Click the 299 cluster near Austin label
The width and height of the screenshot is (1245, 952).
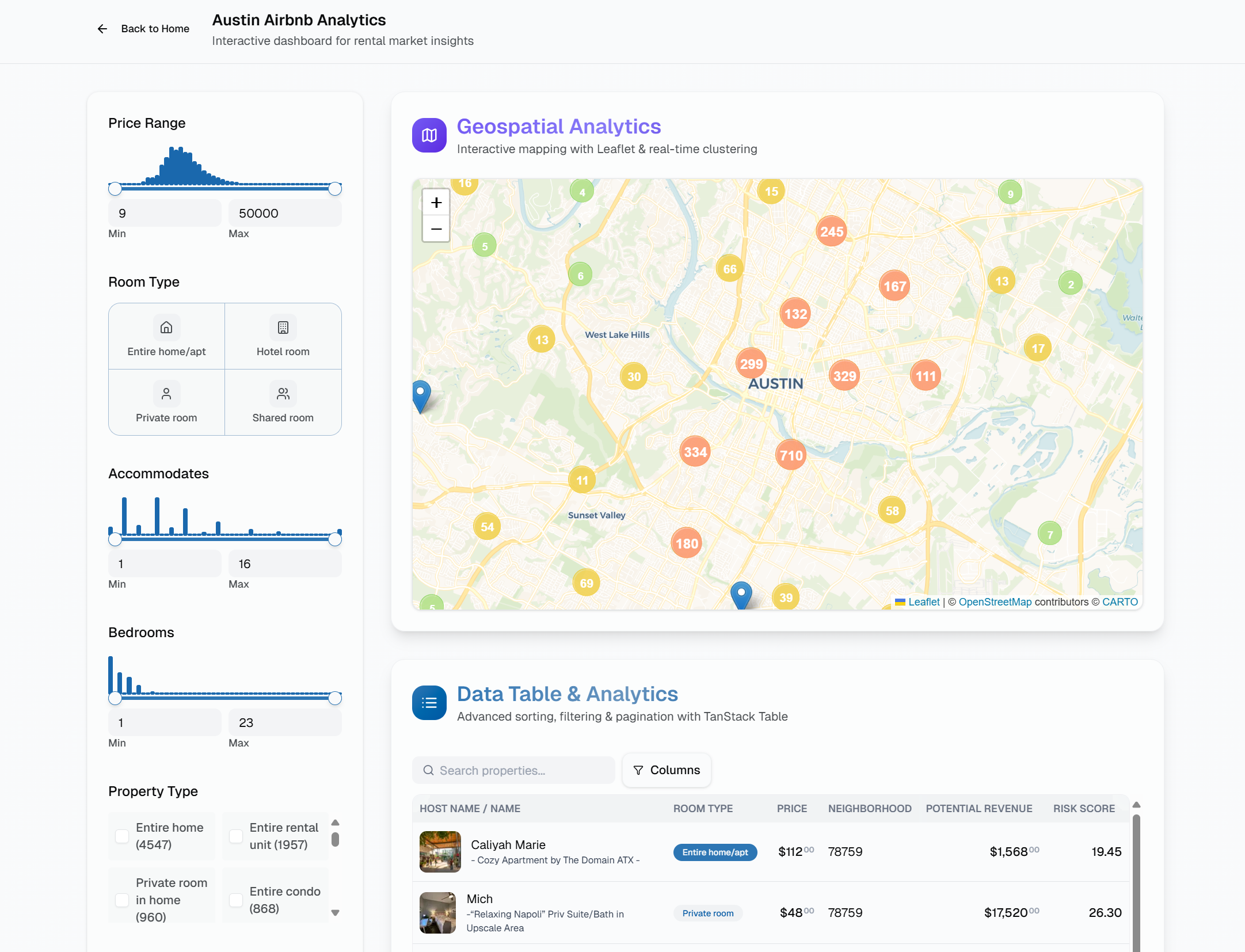(x=751, y=364)
